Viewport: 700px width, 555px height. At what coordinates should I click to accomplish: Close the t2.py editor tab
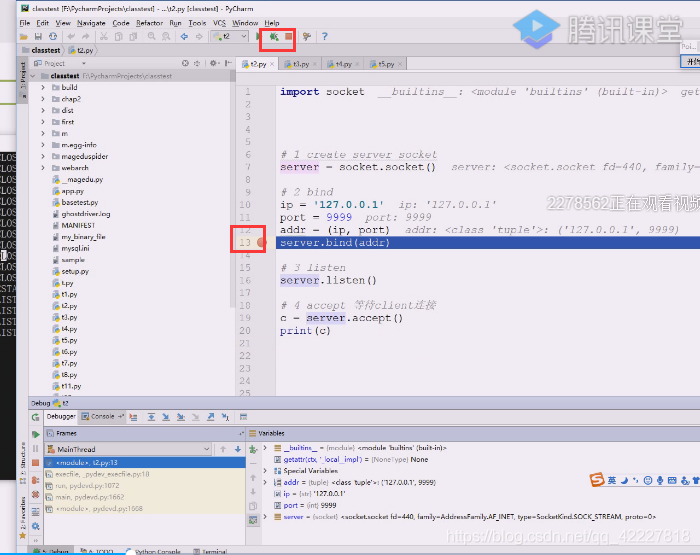click(272, 64)
